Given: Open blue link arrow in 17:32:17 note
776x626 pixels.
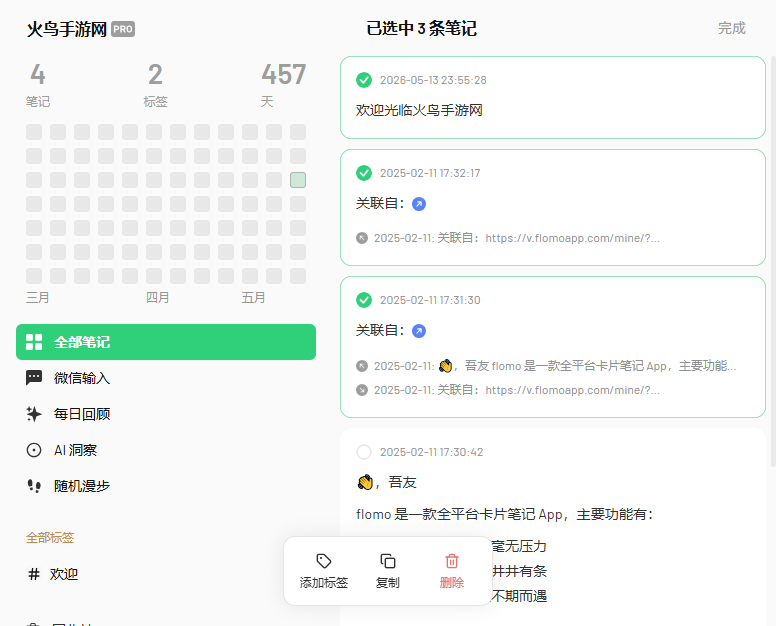Looking at the screenshot, I should pos(419,204).
